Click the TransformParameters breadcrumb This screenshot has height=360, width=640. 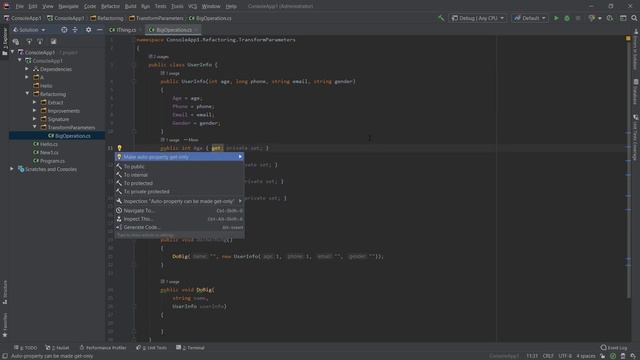pyautogui.click(x=156, y=18)
